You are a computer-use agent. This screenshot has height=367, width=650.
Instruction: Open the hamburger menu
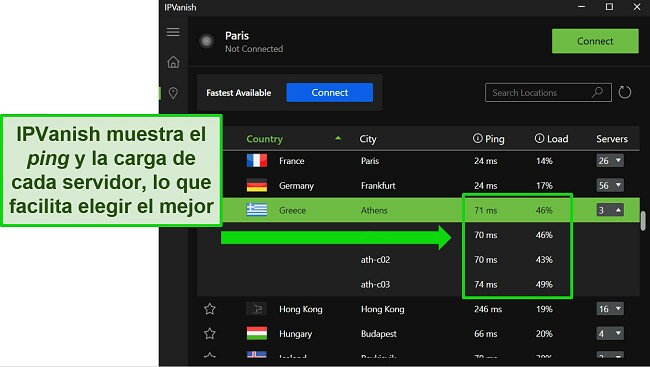(173, 32)
